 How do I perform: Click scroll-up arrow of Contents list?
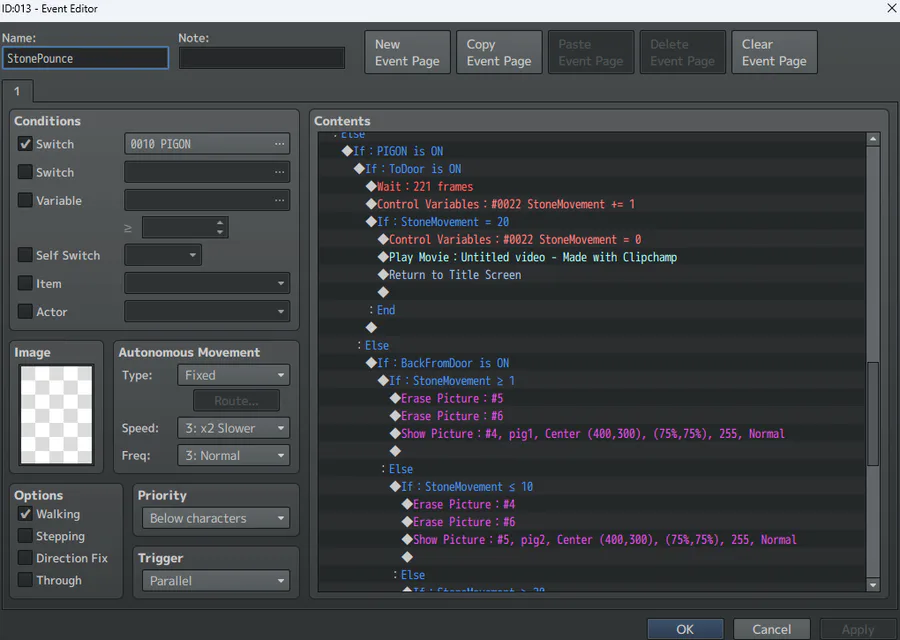click(x=872, y=139)
